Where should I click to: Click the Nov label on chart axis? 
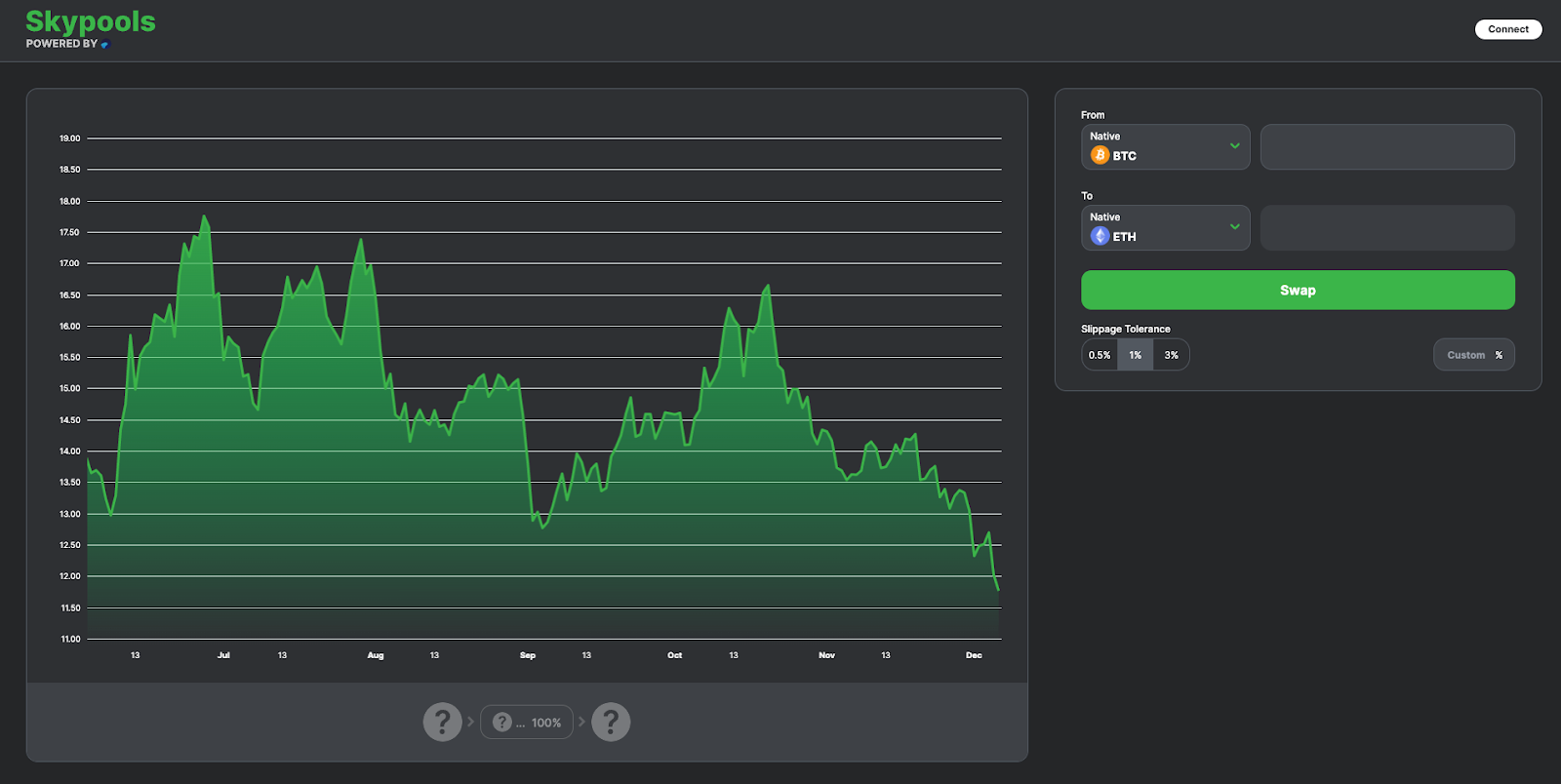pyautogui.click(x=827, y=655)
